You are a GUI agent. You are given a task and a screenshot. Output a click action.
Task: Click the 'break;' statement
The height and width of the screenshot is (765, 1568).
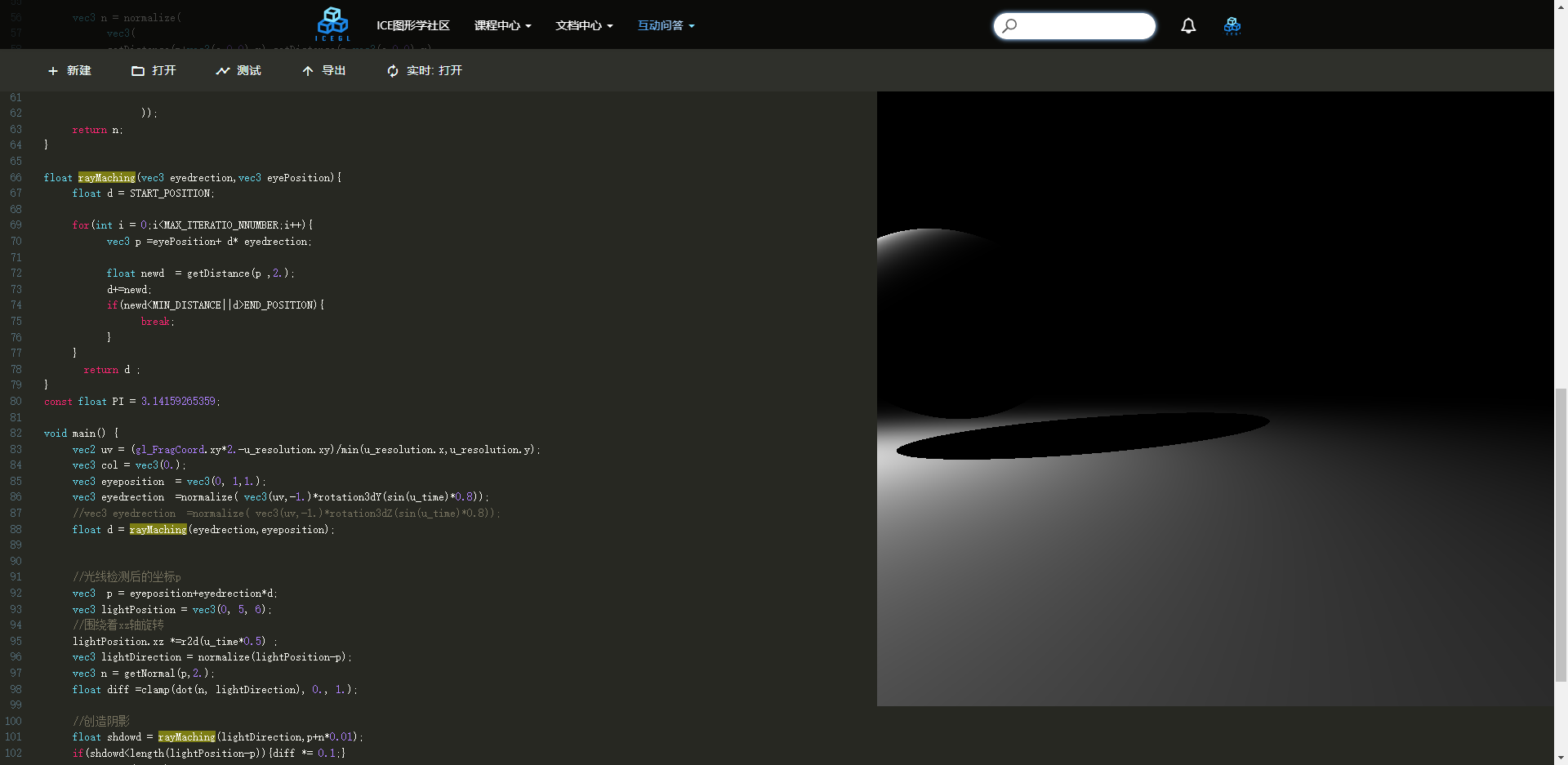pos(158,322)
